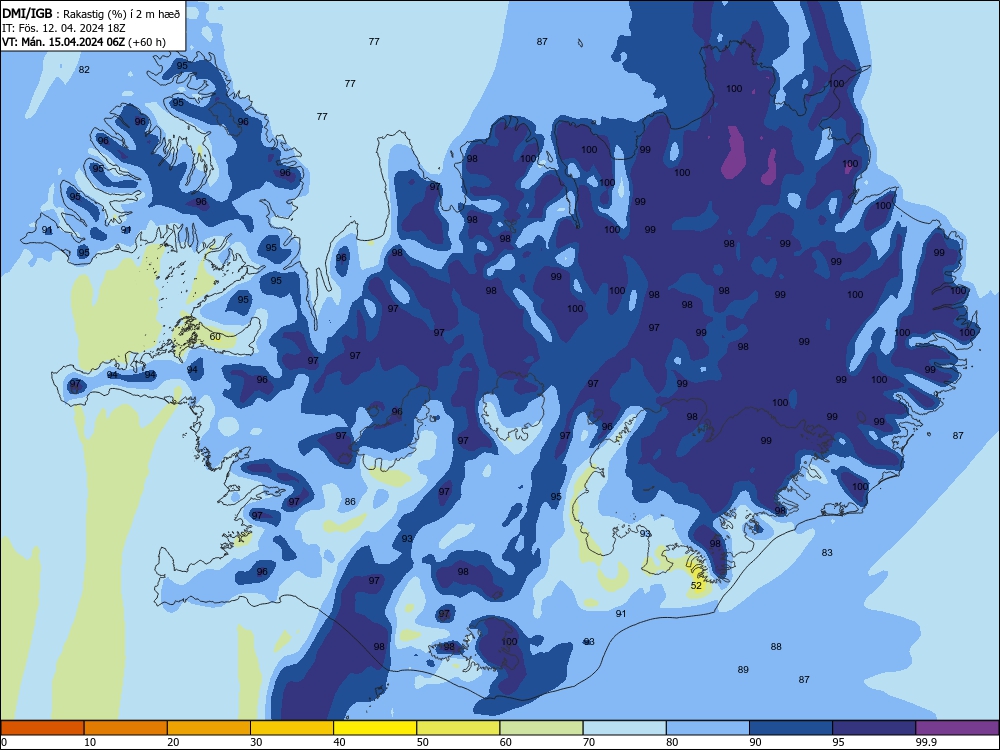Click the map value '86'
This screenshot has width=1000, height=750.
pyautogui.click(x=350, y=501)
